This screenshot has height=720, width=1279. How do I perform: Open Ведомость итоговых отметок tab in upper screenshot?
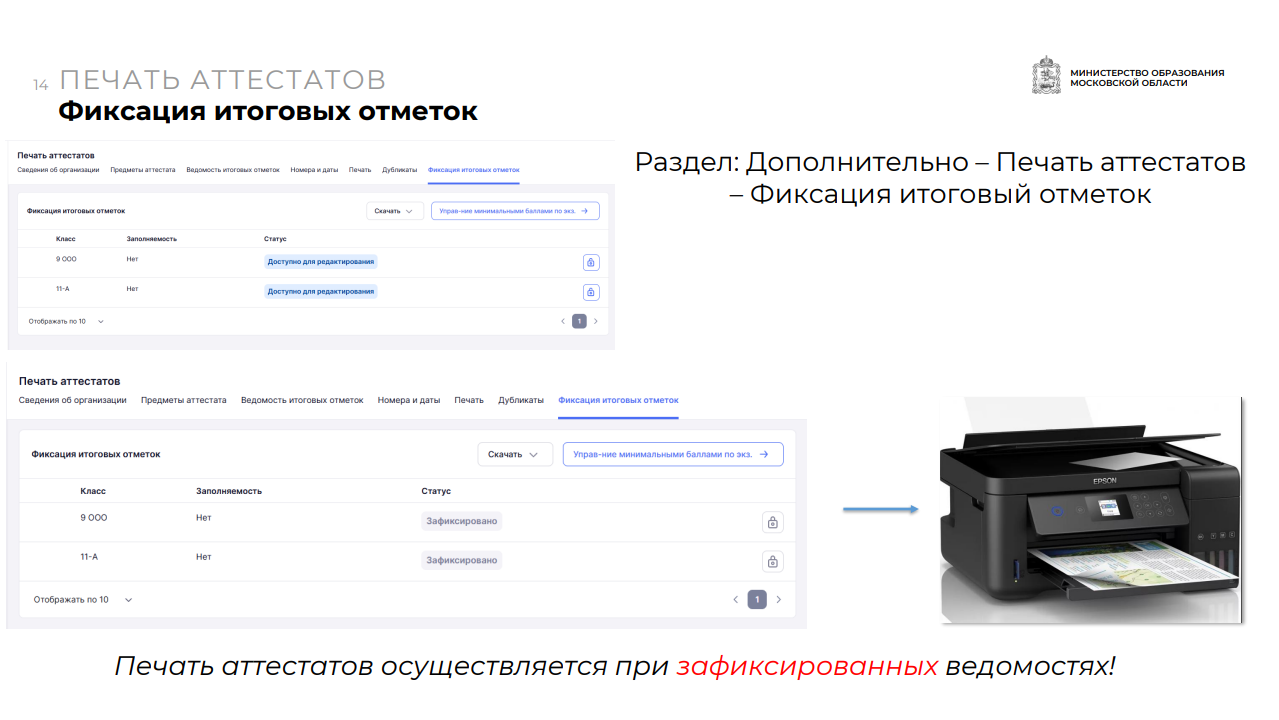point(233,170)
